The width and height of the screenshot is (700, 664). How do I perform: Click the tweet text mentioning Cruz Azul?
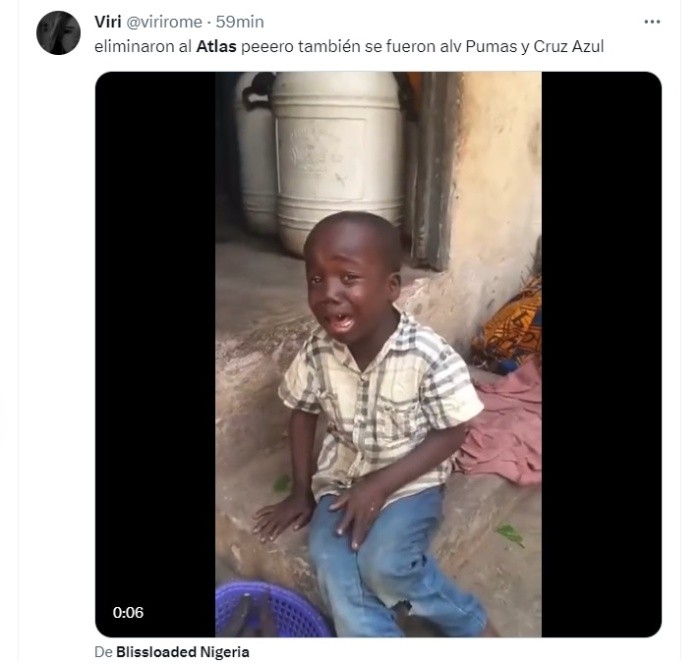tap(567, 45)
